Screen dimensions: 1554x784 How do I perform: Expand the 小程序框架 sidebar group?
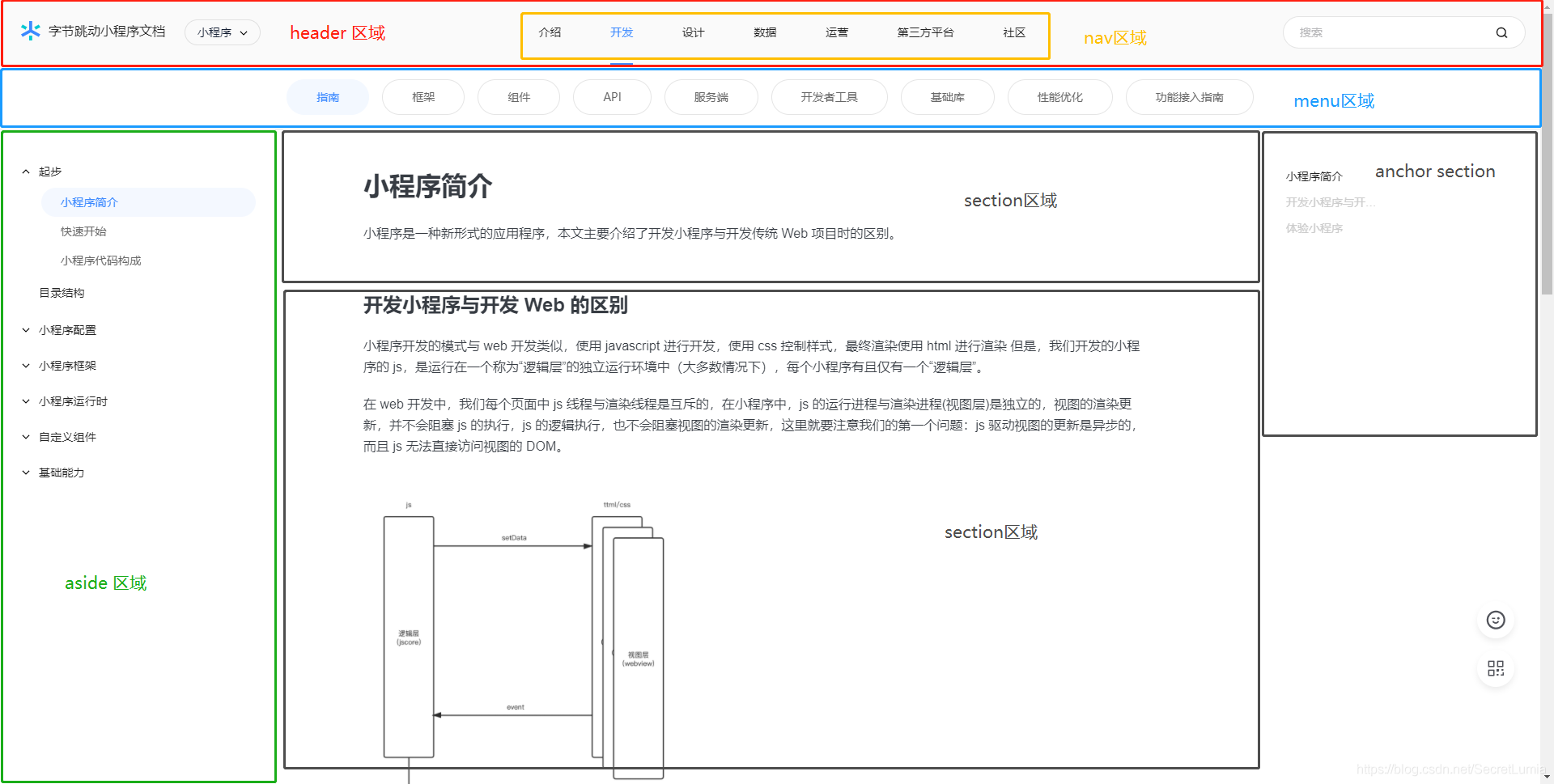pos(26,366)
